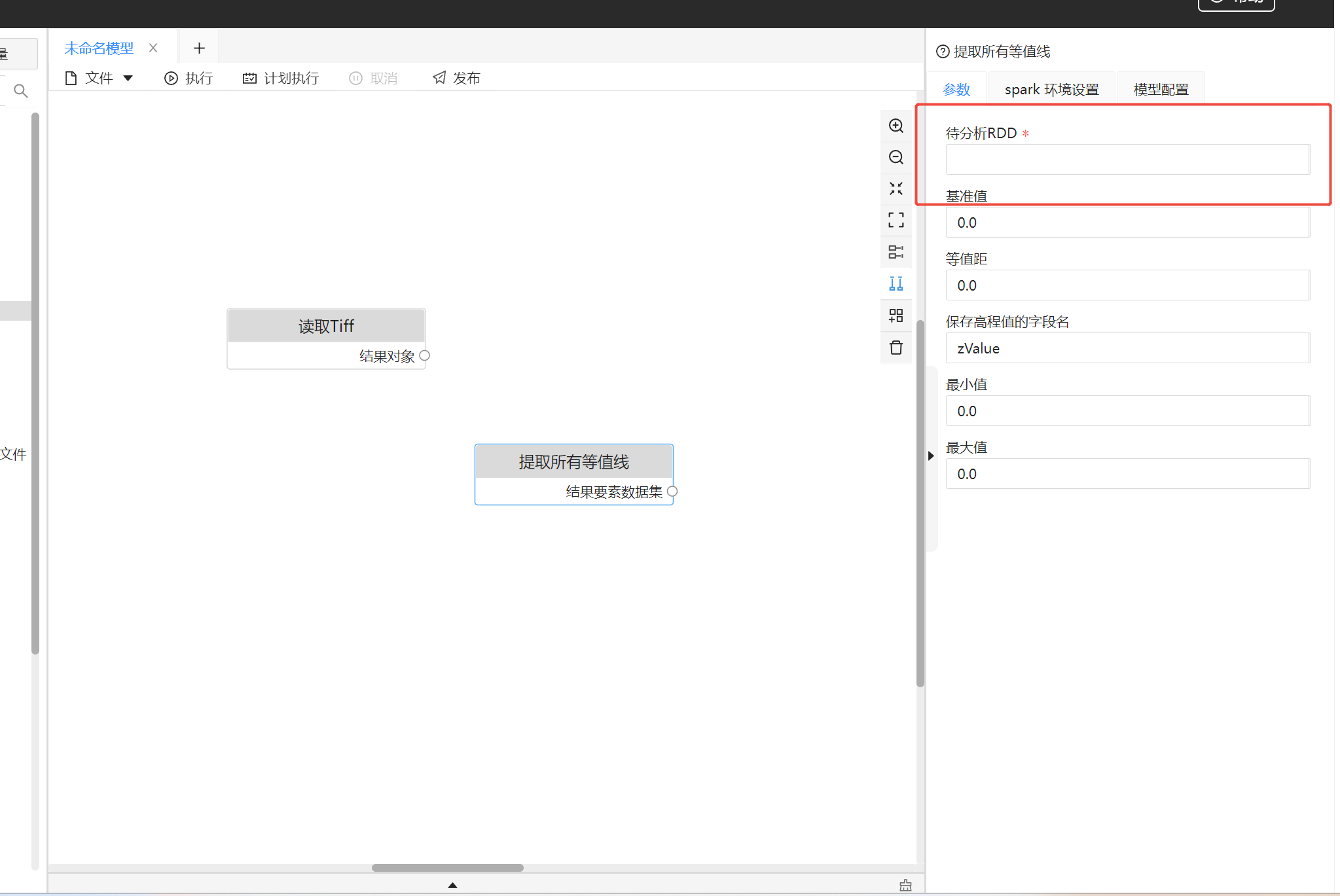Image resolution: width=1340 pixels, height=896 pixels.
Task: Open the 模型配置 tab
Action: [x=1161, y=90]
